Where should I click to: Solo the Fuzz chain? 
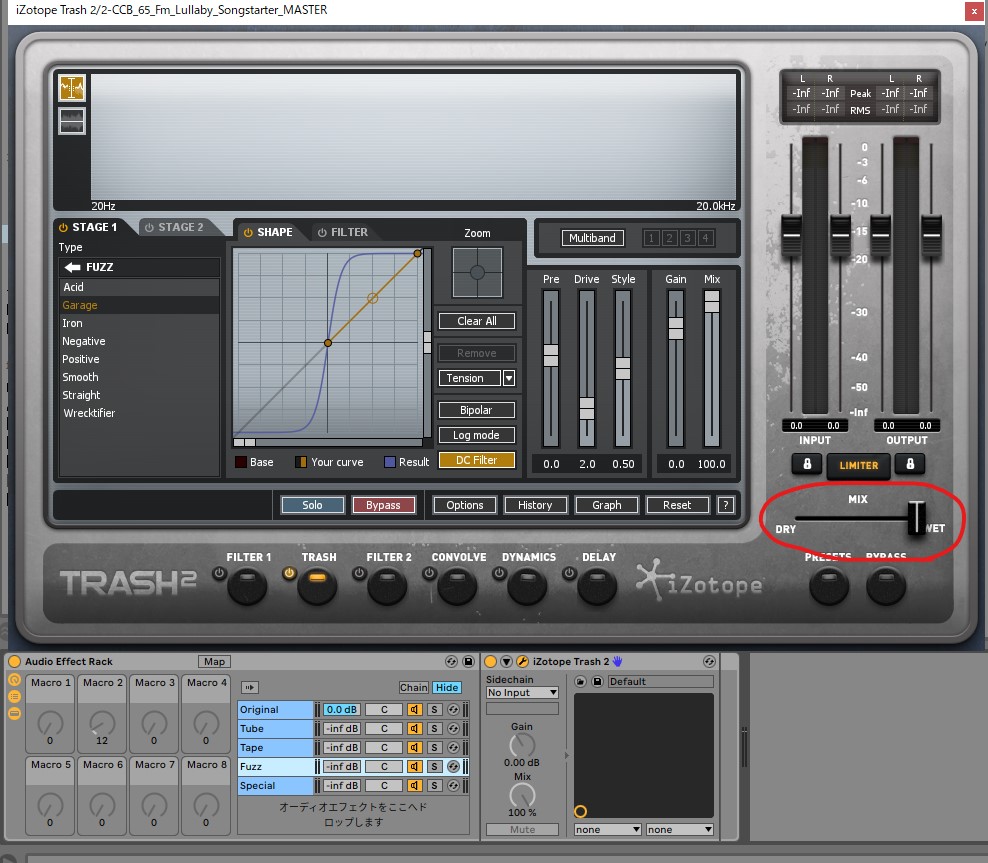click(x=434, y=767)
